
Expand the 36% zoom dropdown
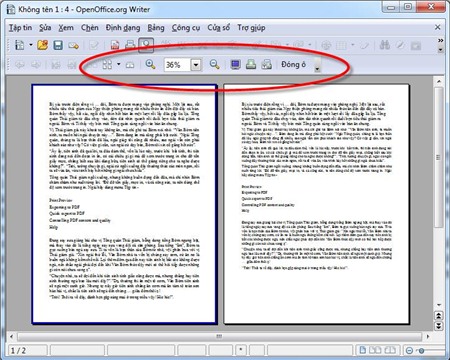pos(196,65)
